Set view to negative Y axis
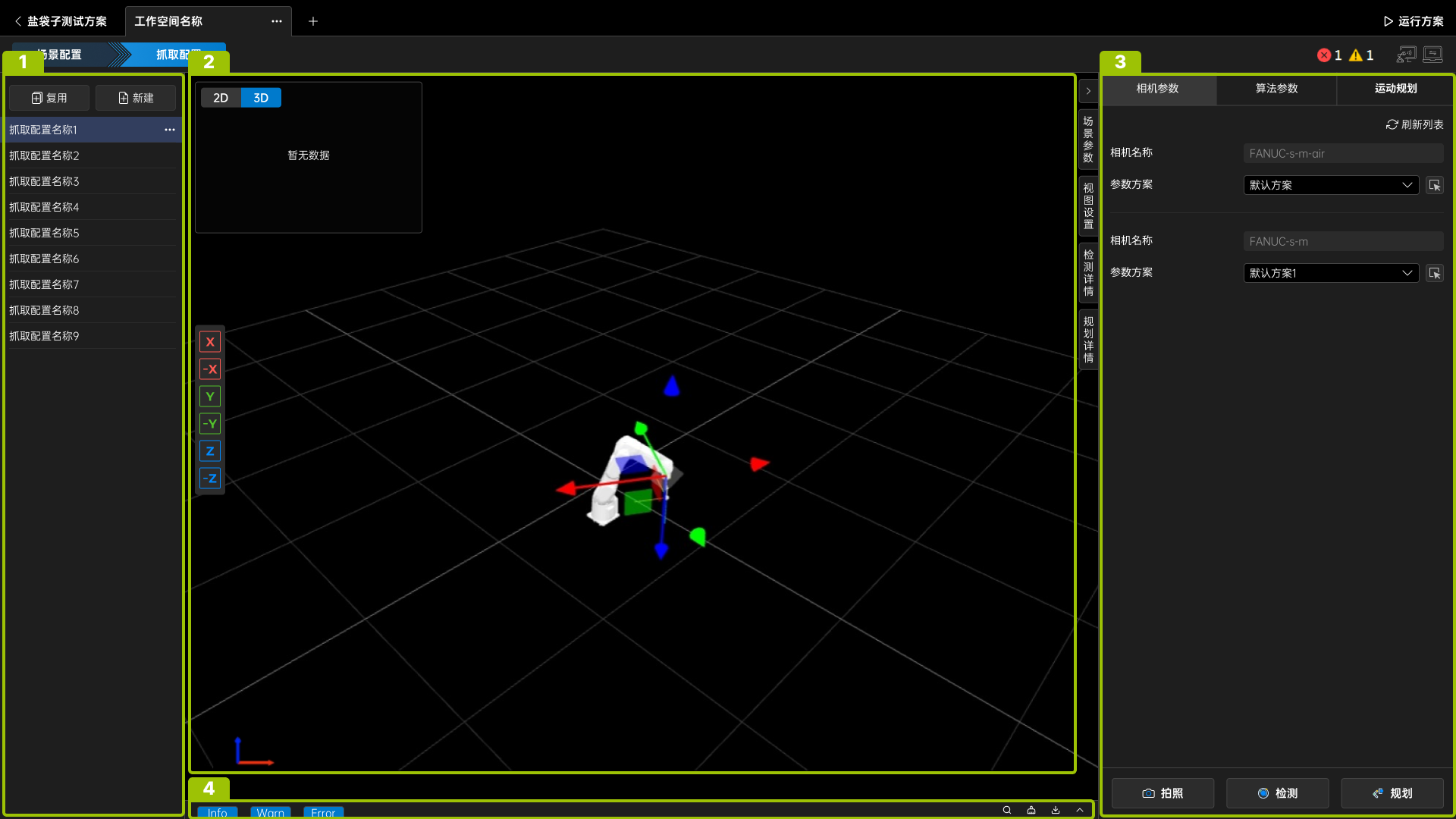1456x819 pixels. [x=210, y=424]
